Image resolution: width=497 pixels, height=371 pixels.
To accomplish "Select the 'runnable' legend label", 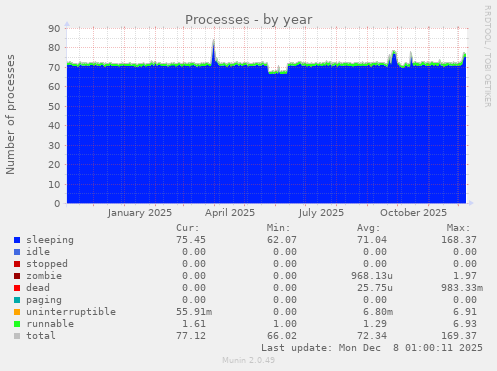I will point(50,324).
